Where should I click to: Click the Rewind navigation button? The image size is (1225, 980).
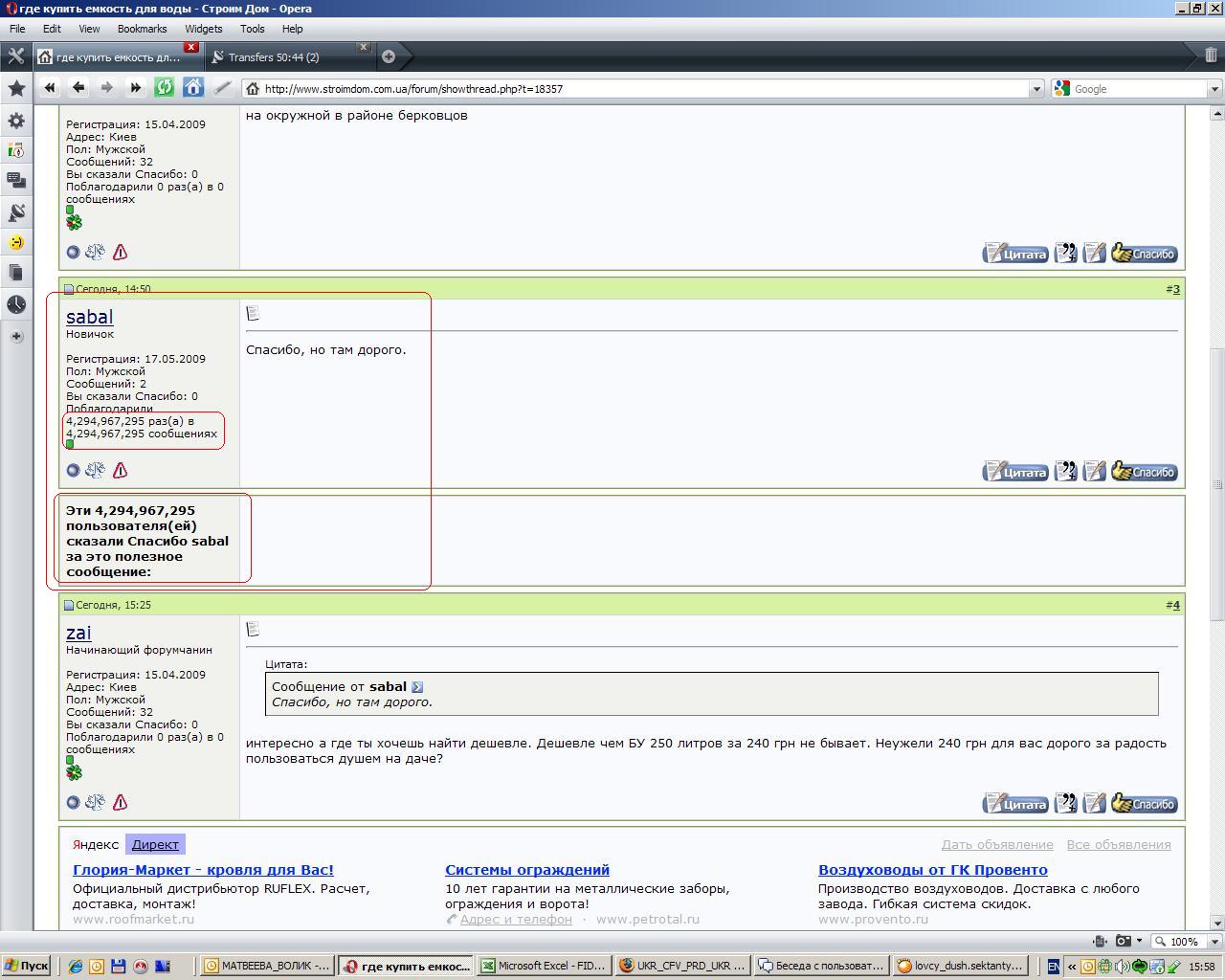[50, 88]
